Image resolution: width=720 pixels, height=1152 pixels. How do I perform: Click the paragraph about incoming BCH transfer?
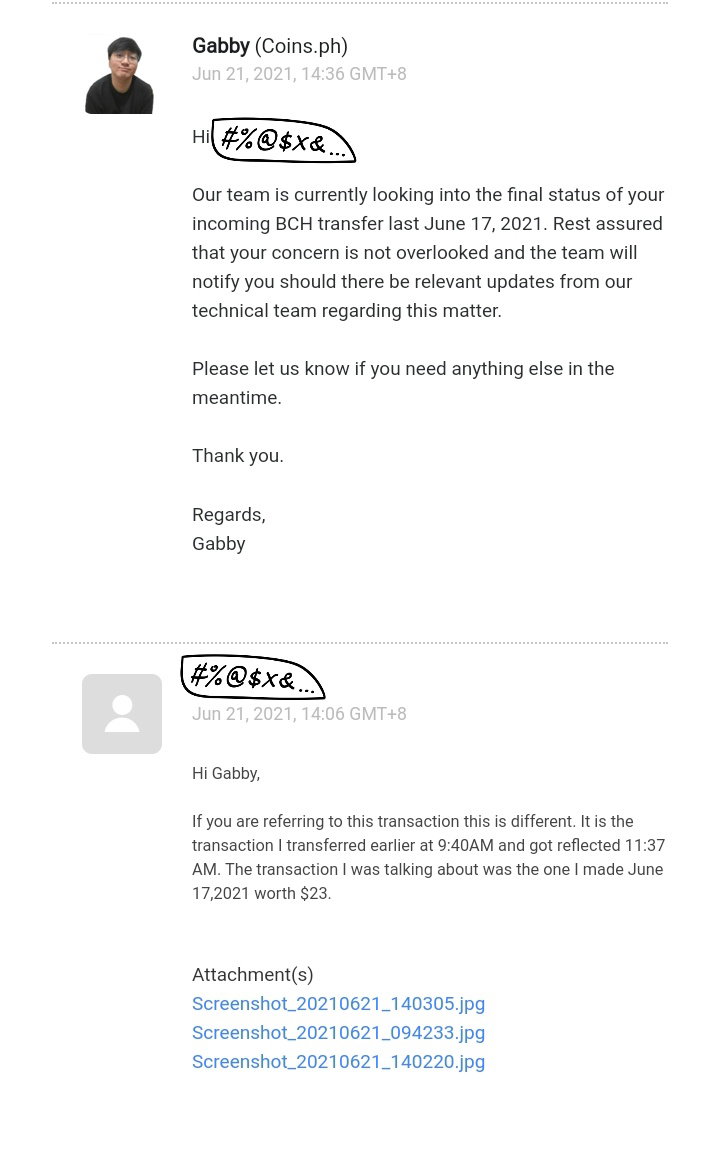pos(428,253)
